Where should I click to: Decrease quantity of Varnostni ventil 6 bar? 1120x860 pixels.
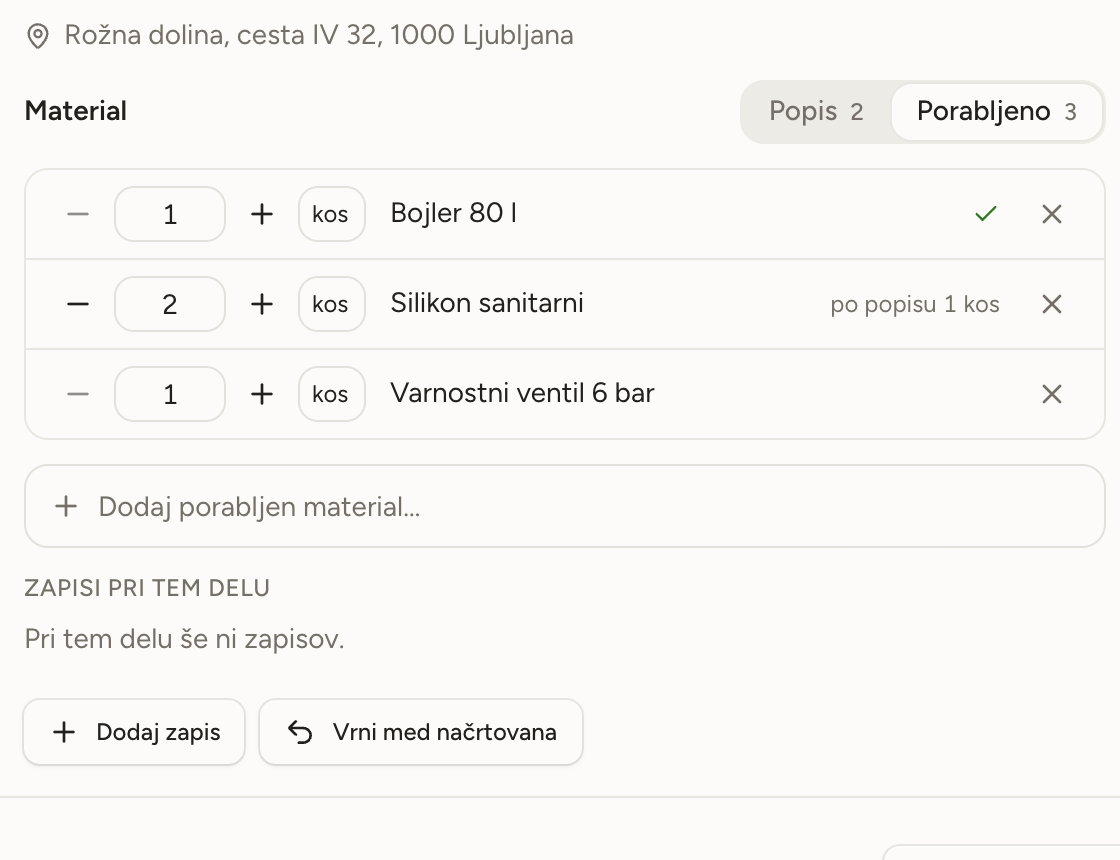tap(78, 394)
